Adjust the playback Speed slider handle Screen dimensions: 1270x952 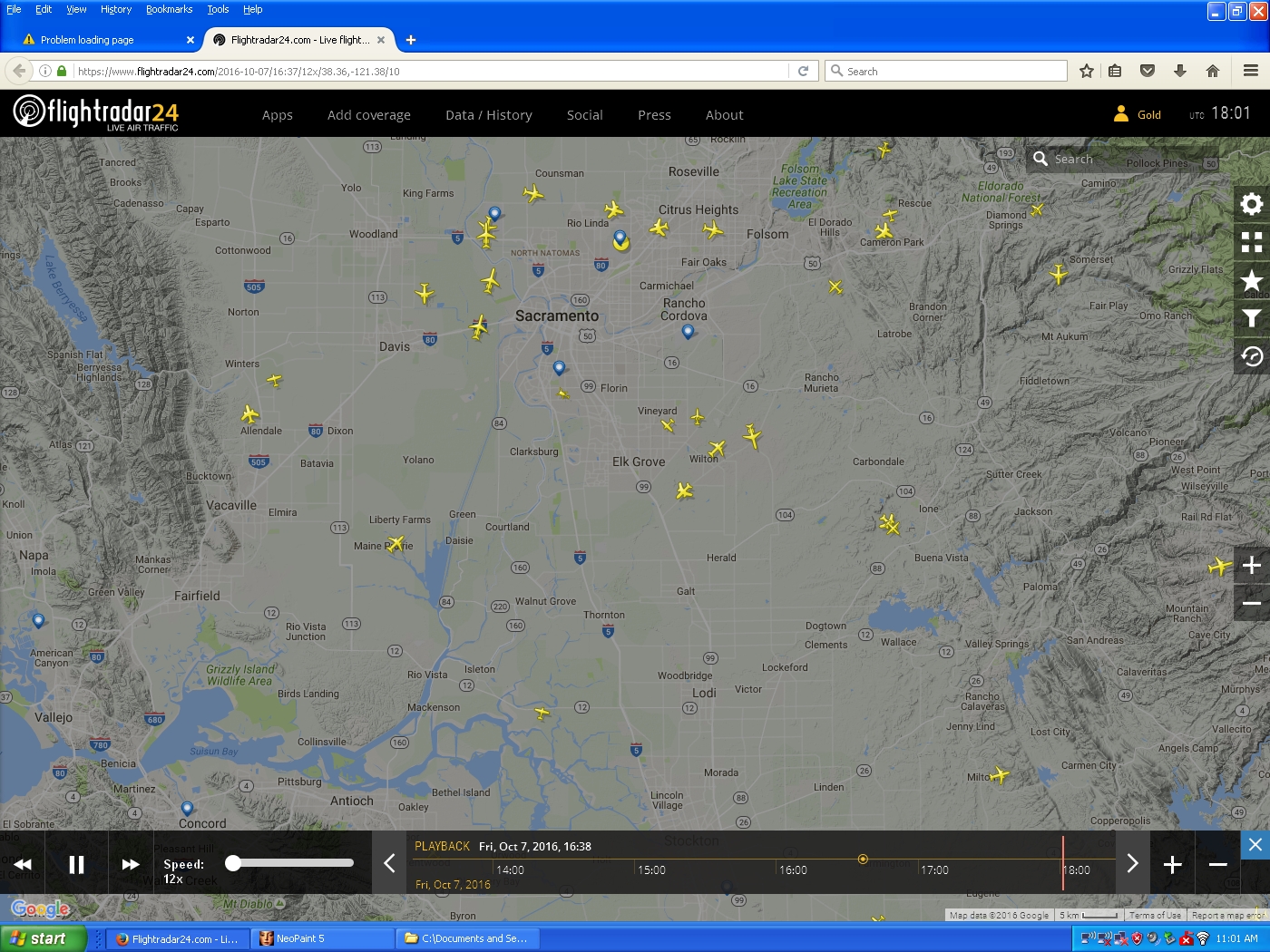[x=233, y=863]
